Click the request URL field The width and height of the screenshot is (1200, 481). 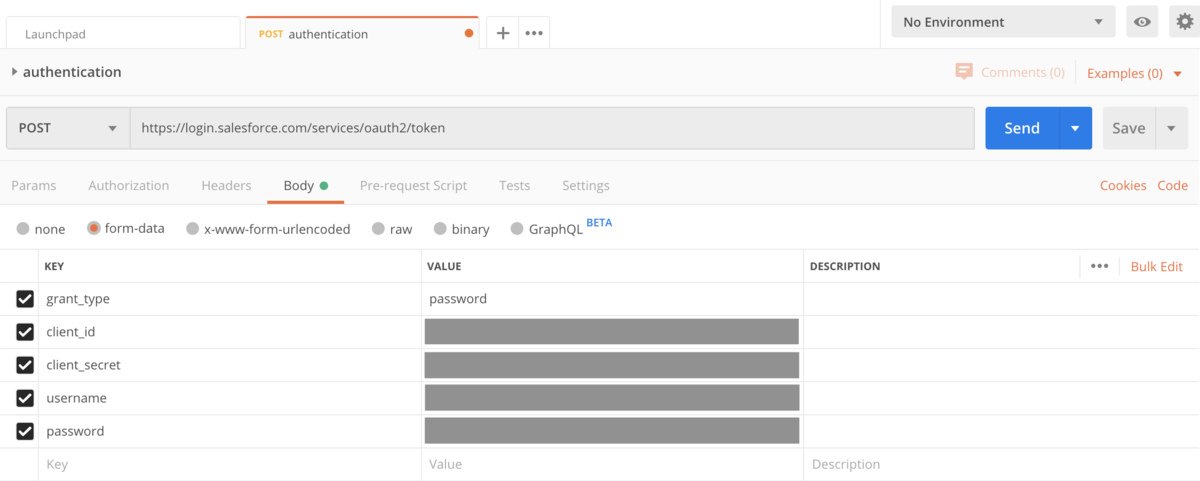click(552, 128)
